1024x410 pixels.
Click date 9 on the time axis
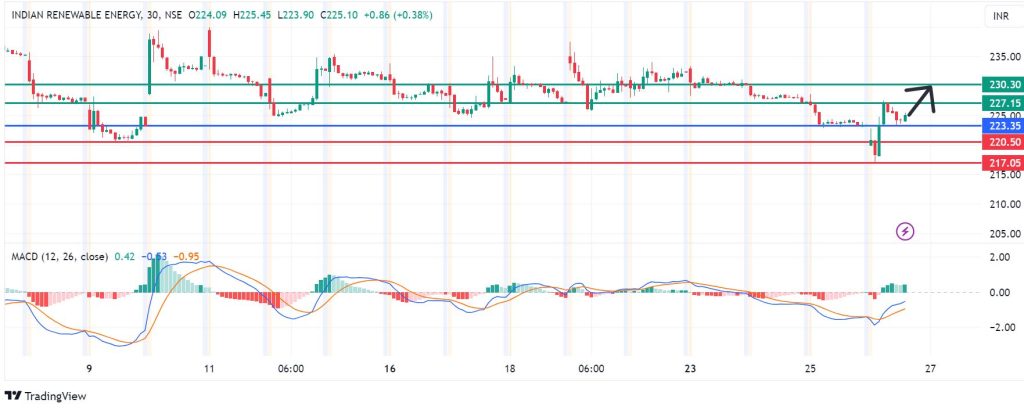coord(89,368)
